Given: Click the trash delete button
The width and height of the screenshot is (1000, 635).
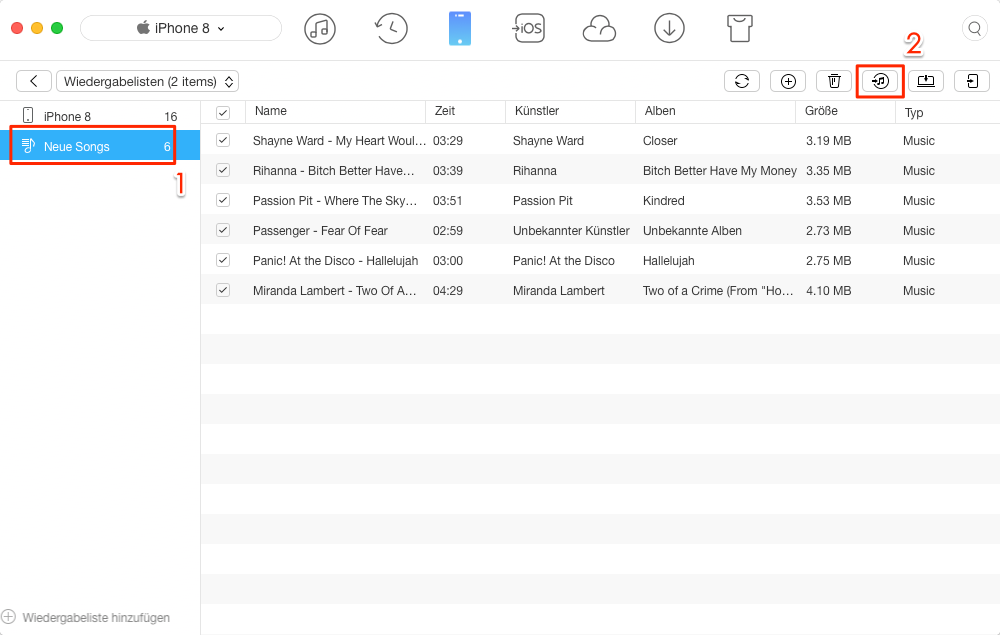Looking at the screenshot, I should pos(834,81).
